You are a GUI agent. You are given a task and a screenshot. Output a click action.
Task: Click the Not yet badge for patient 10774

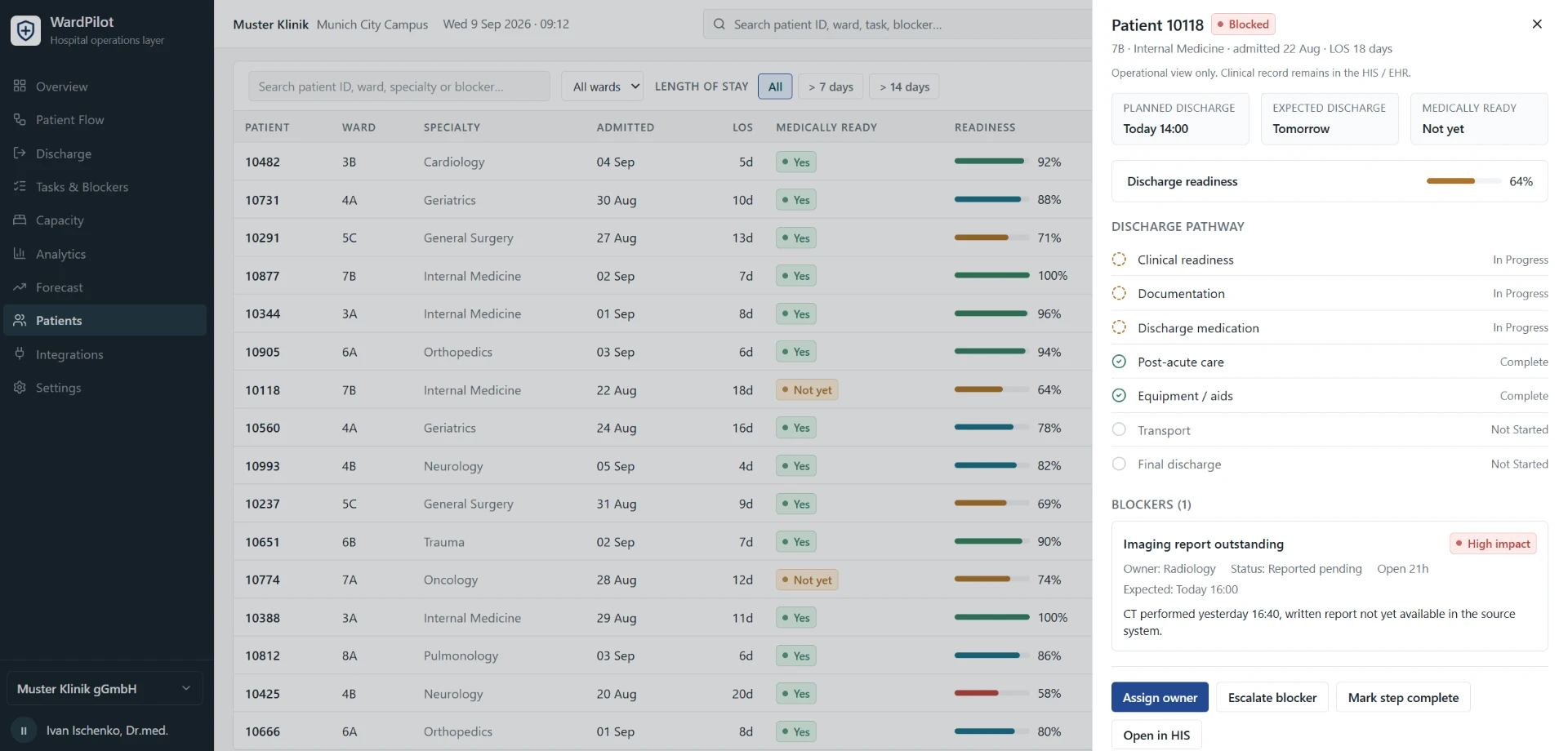point(807,580)
